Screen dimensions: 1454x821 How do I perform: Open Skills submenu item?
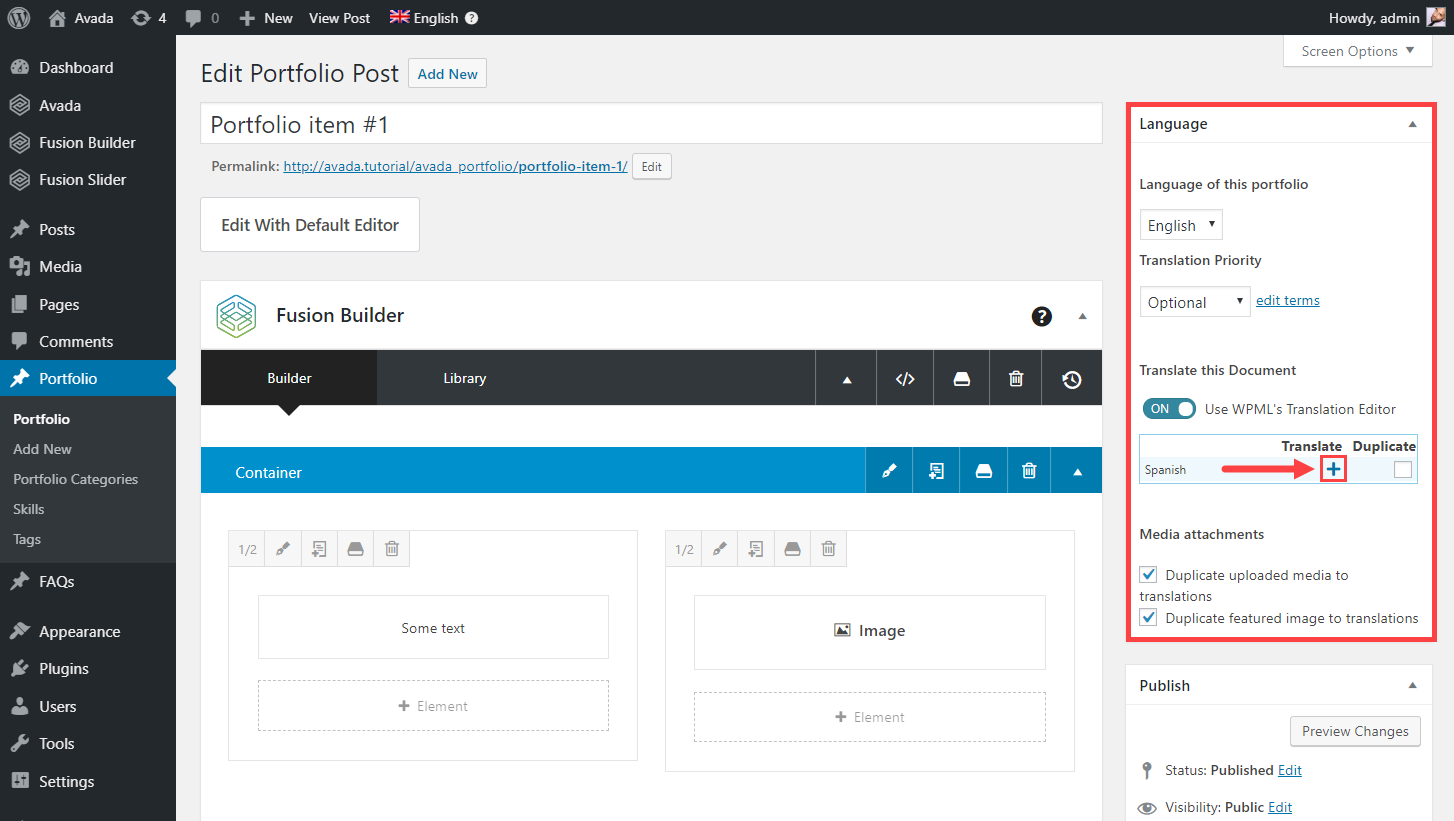[28, 509]
